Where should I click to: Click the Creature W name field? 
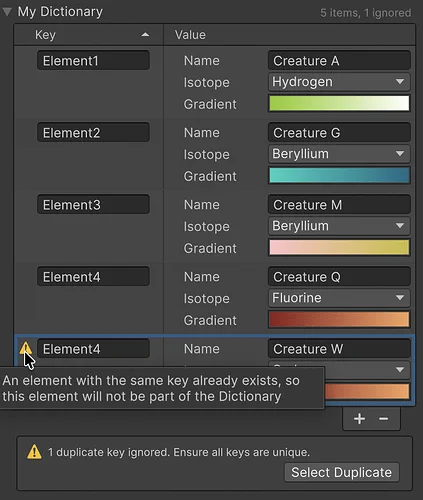coord(339,349)
